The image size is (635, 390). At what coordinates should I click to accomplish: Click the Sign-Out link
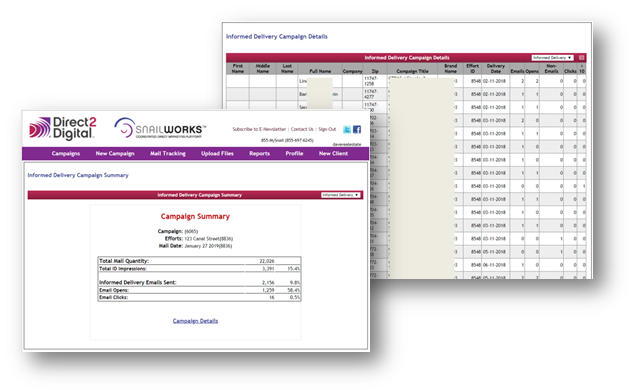327,129
